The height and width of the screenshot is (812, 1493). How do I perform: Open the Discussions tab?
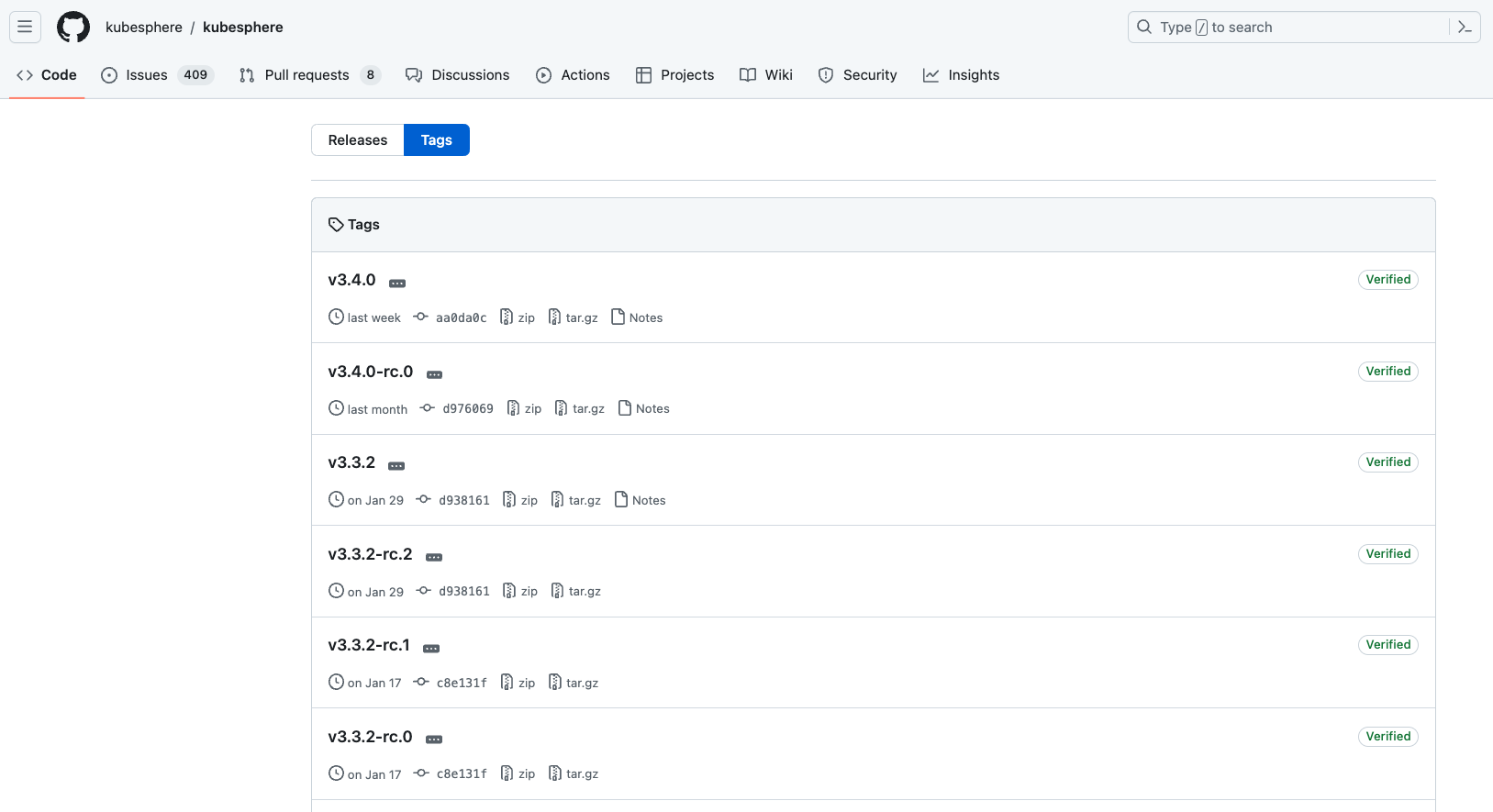pyautogui.click(x=458, y=75)
